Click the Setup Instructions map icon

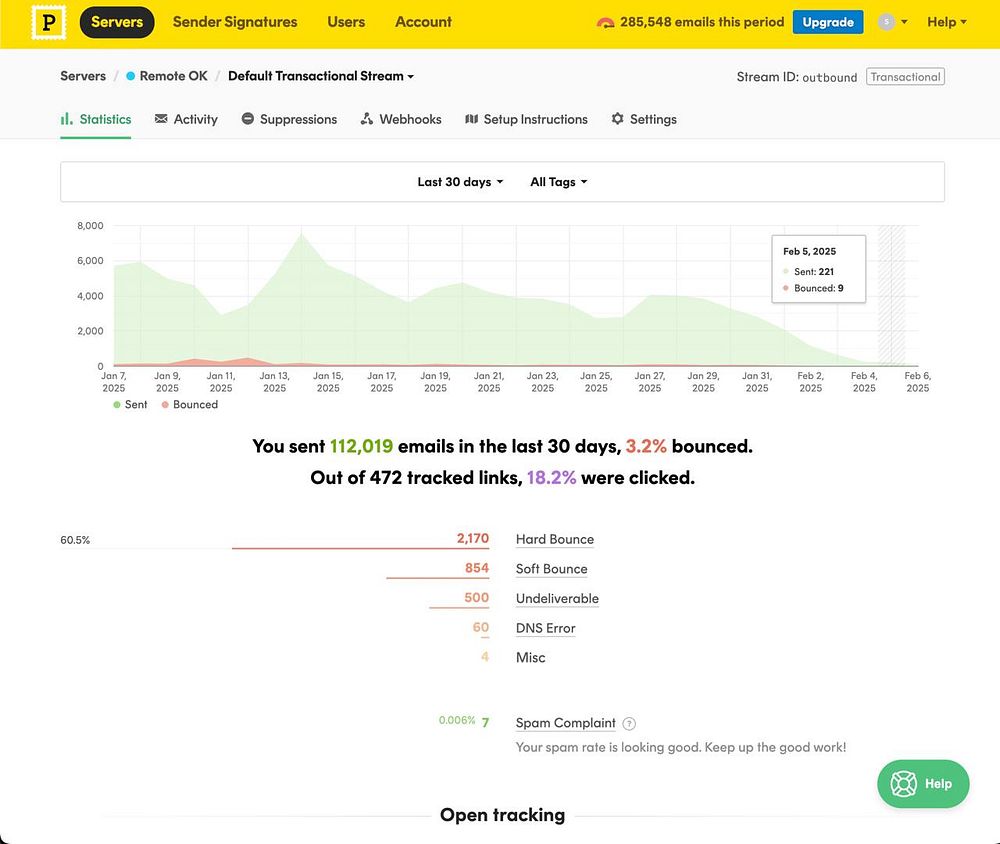pyautogui.click(x=471, y=119)
